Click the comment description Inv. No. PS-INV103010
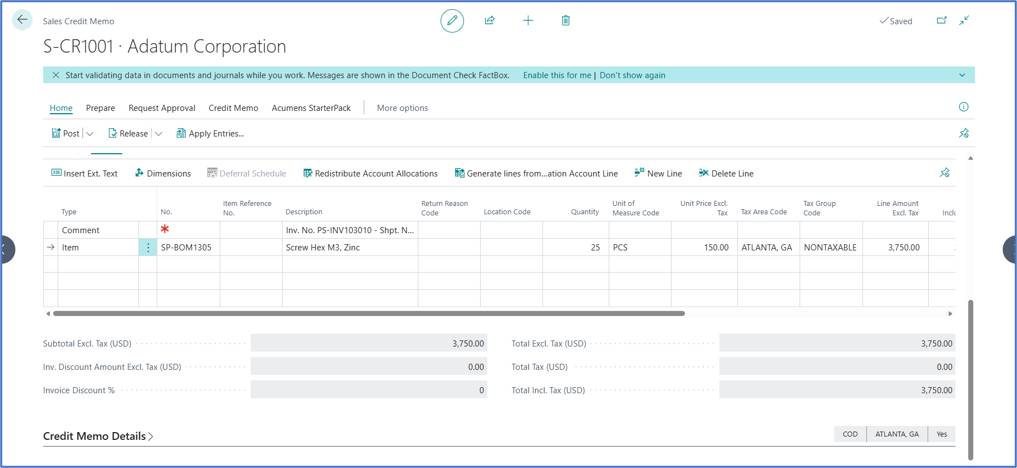This screenshot has width=1017, height=468. coord(350,230)
